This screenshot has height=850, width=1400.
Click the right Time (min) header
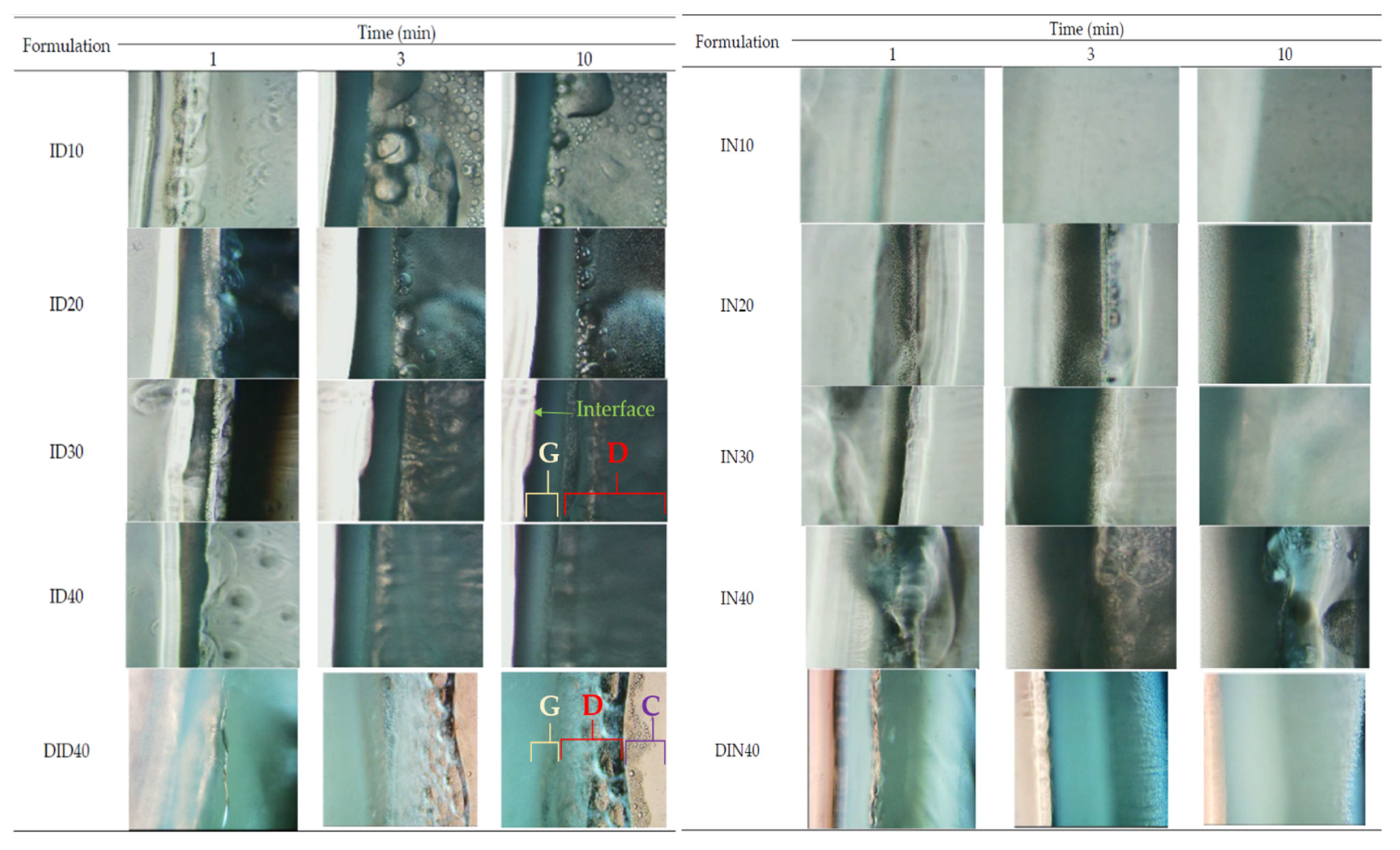(1086, 29)
